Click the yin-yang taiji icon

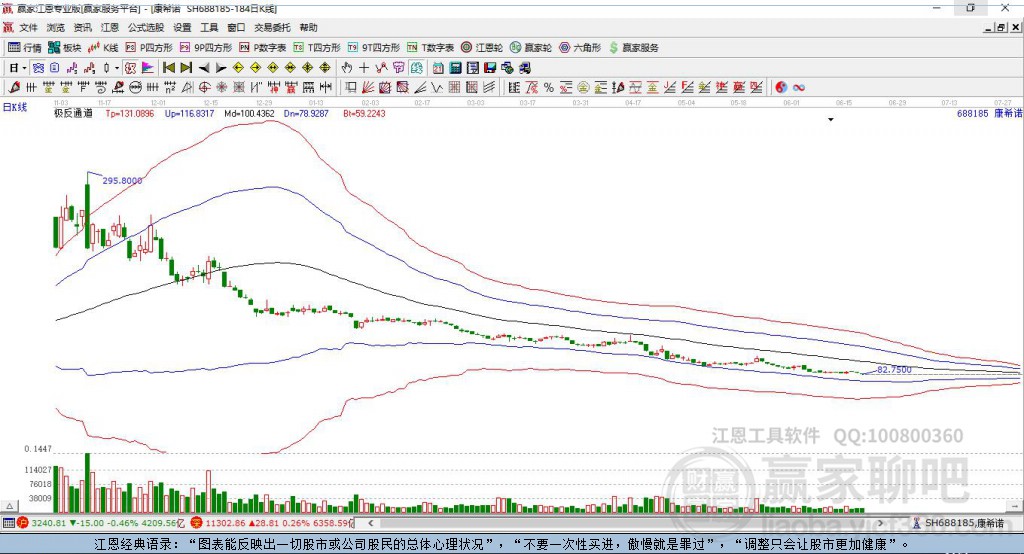point(781,88)
